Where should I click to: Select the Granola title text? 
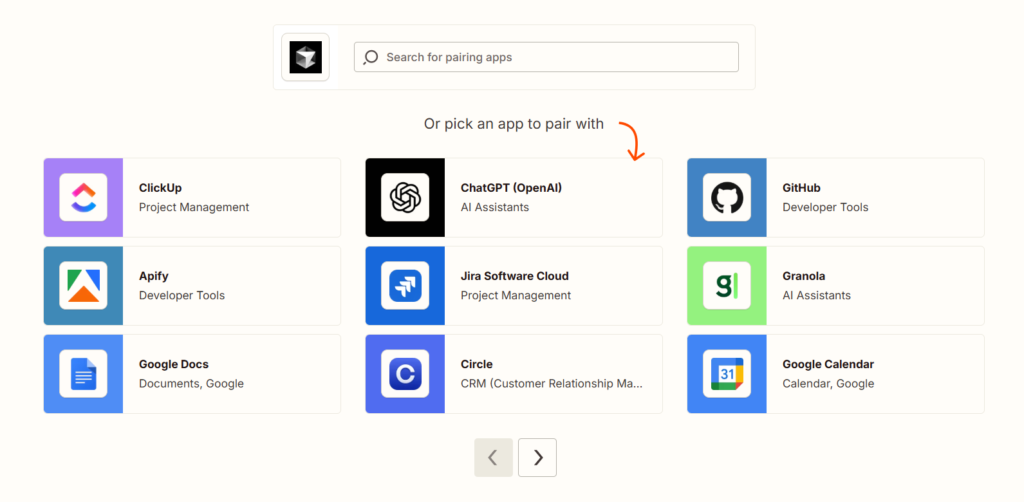[804, 276]
